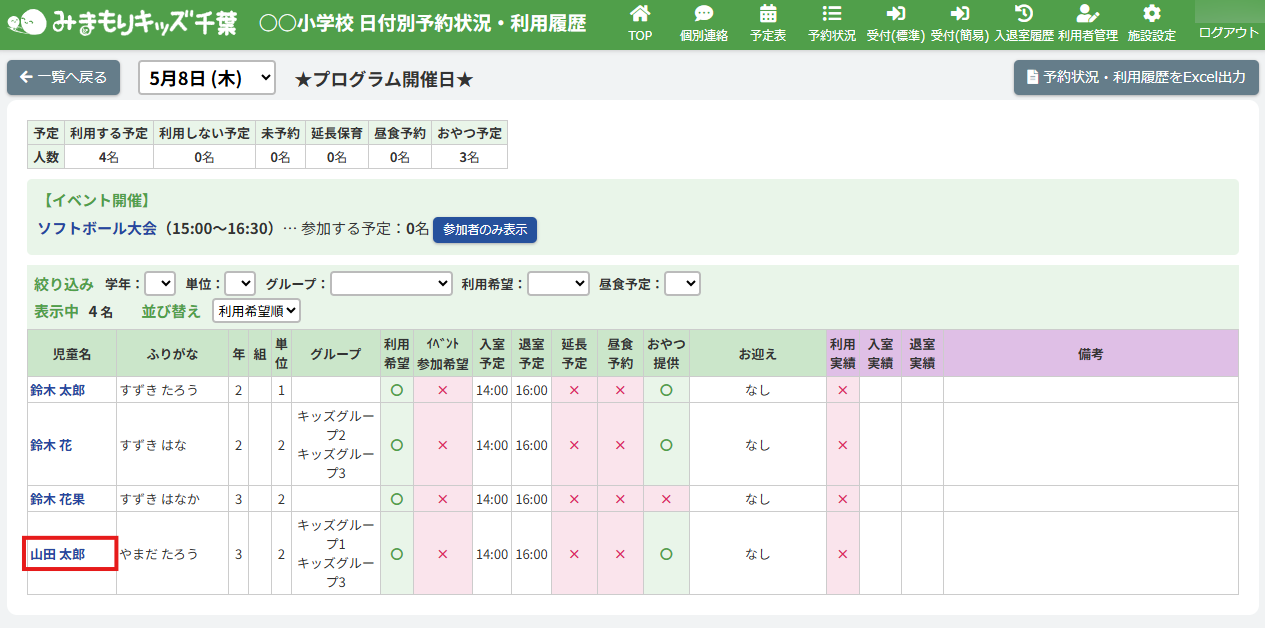Image resolution: width=1265 pixels, height=628 pixels.
Task: Click ログアウト in the header
Action: tap(1228, 32)
